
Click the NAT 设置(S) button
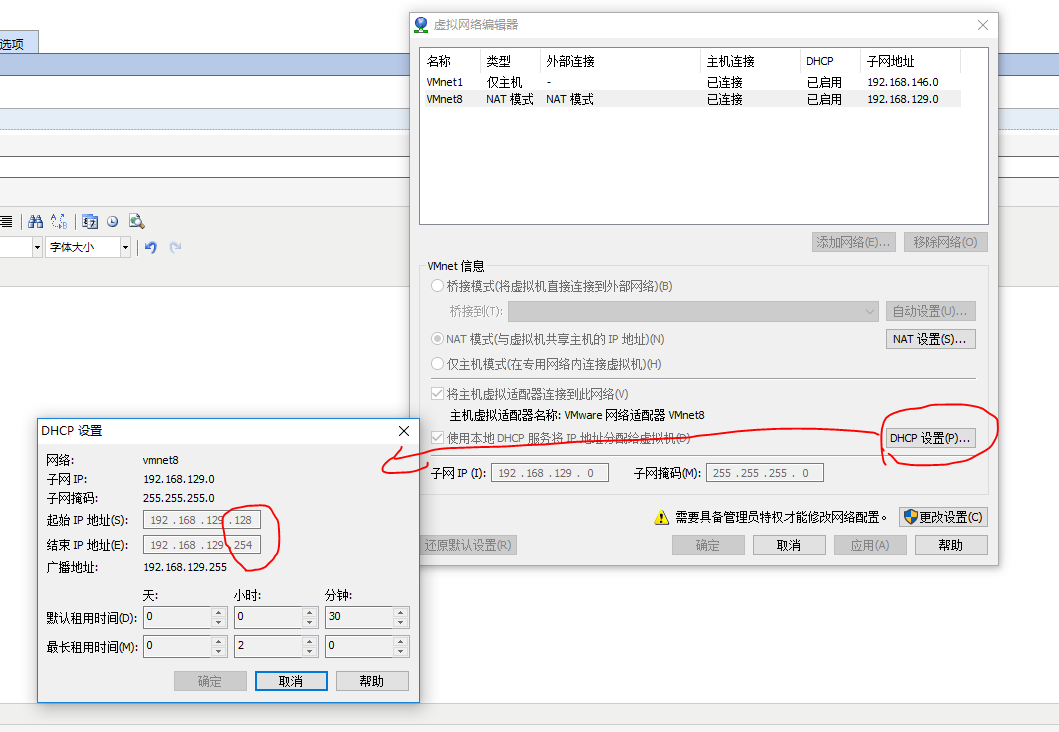[930, 338]
